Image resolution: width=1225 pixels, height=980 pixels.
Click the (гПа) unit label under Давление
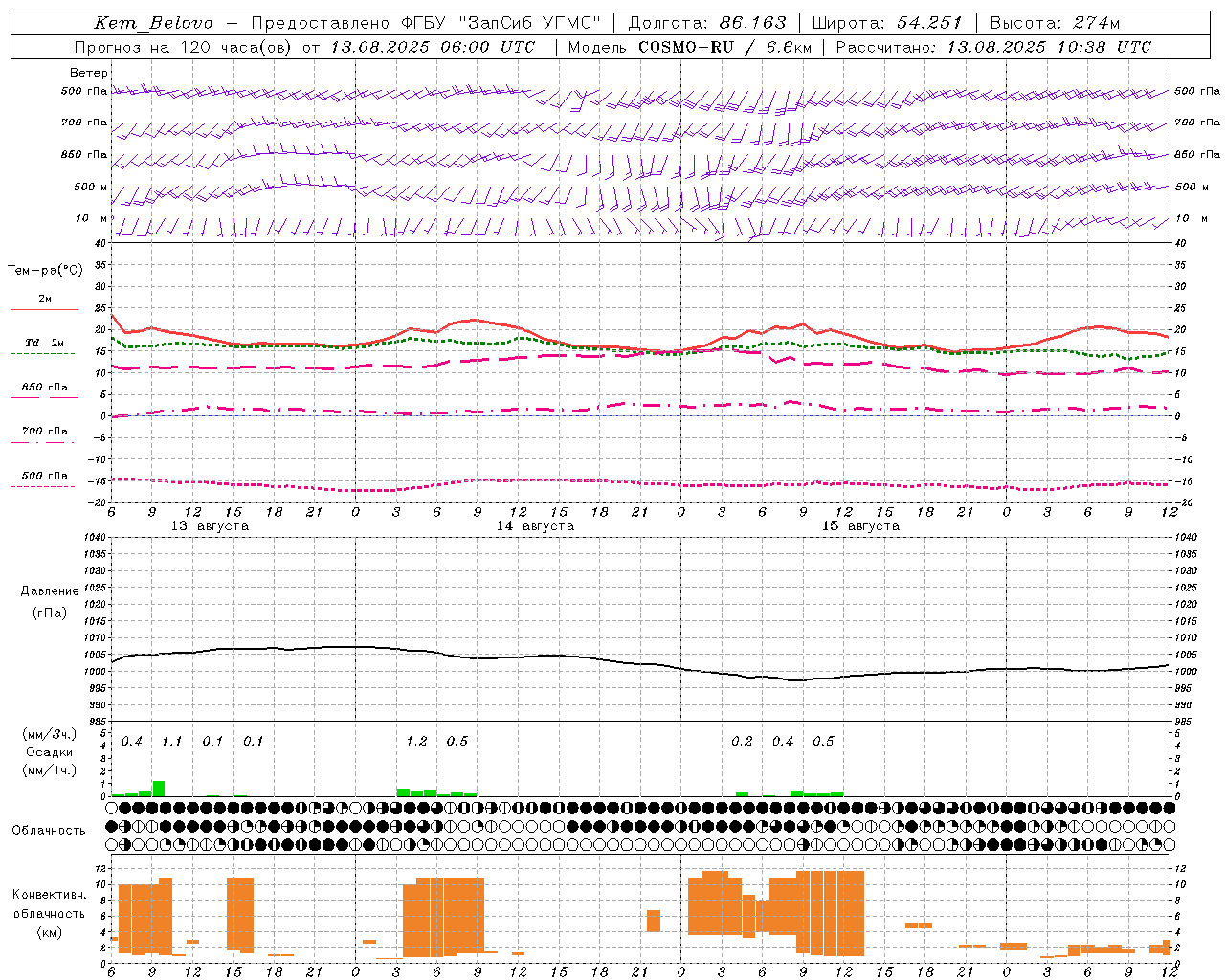(50, 612)
